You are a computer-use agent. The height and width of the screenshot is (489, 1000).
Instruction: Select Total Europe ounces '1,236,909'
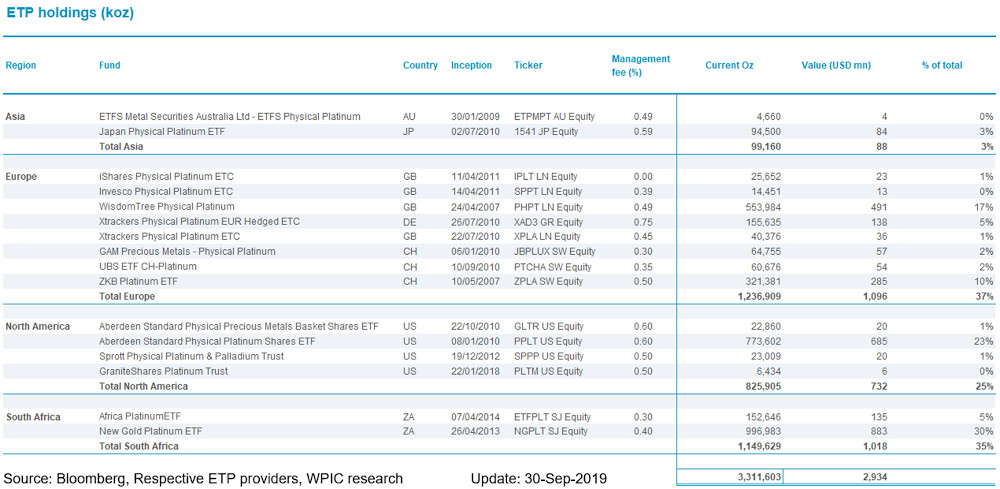click(759, 296)
